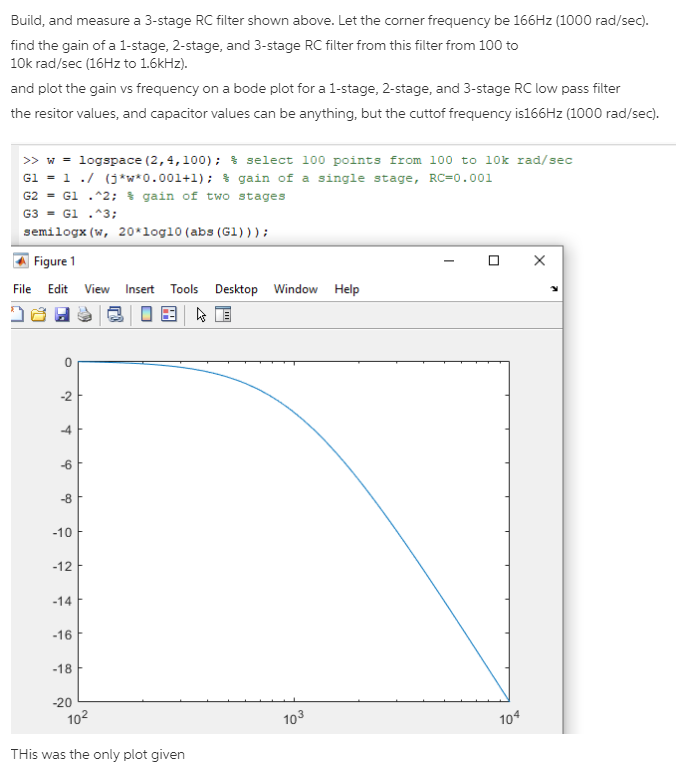Open the Tools menu

pos(184,289)
